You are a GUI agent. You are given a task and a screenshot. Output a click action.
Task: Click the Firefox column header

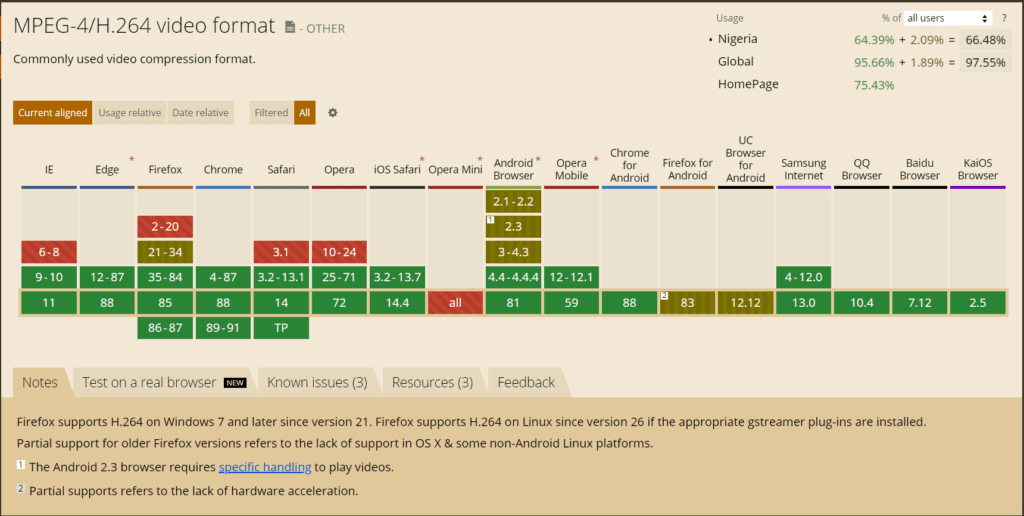click(165, 170)
